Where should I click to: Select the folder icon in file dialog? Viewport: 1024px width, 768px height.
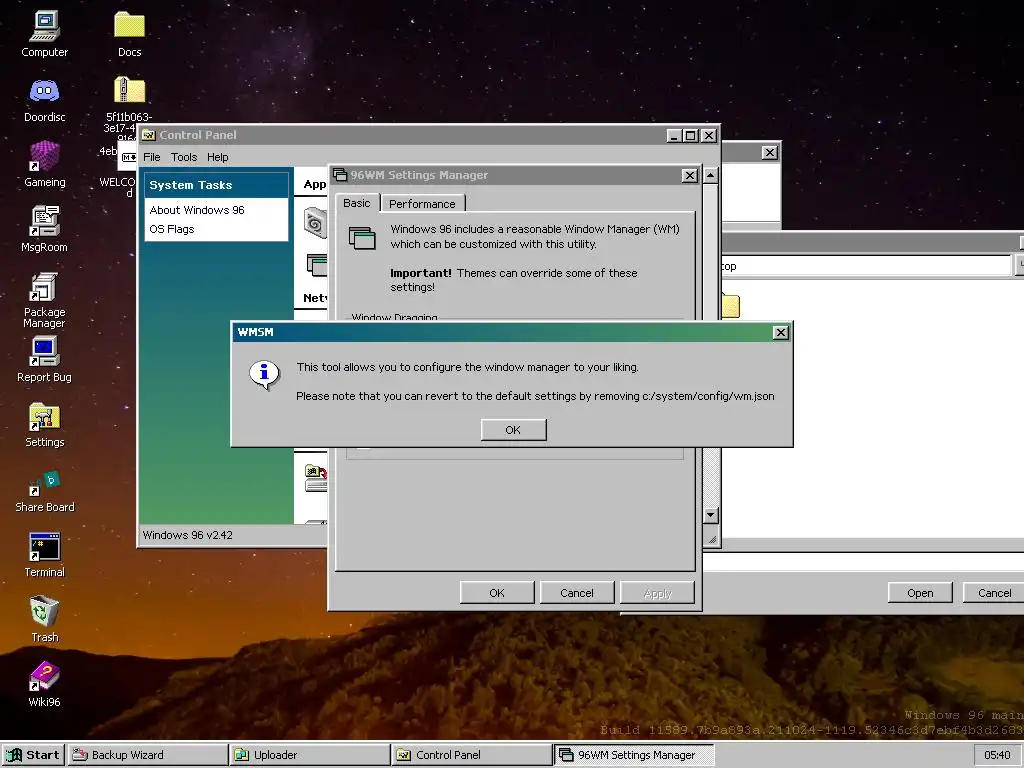pyautogui.click(x=731, y=306)
